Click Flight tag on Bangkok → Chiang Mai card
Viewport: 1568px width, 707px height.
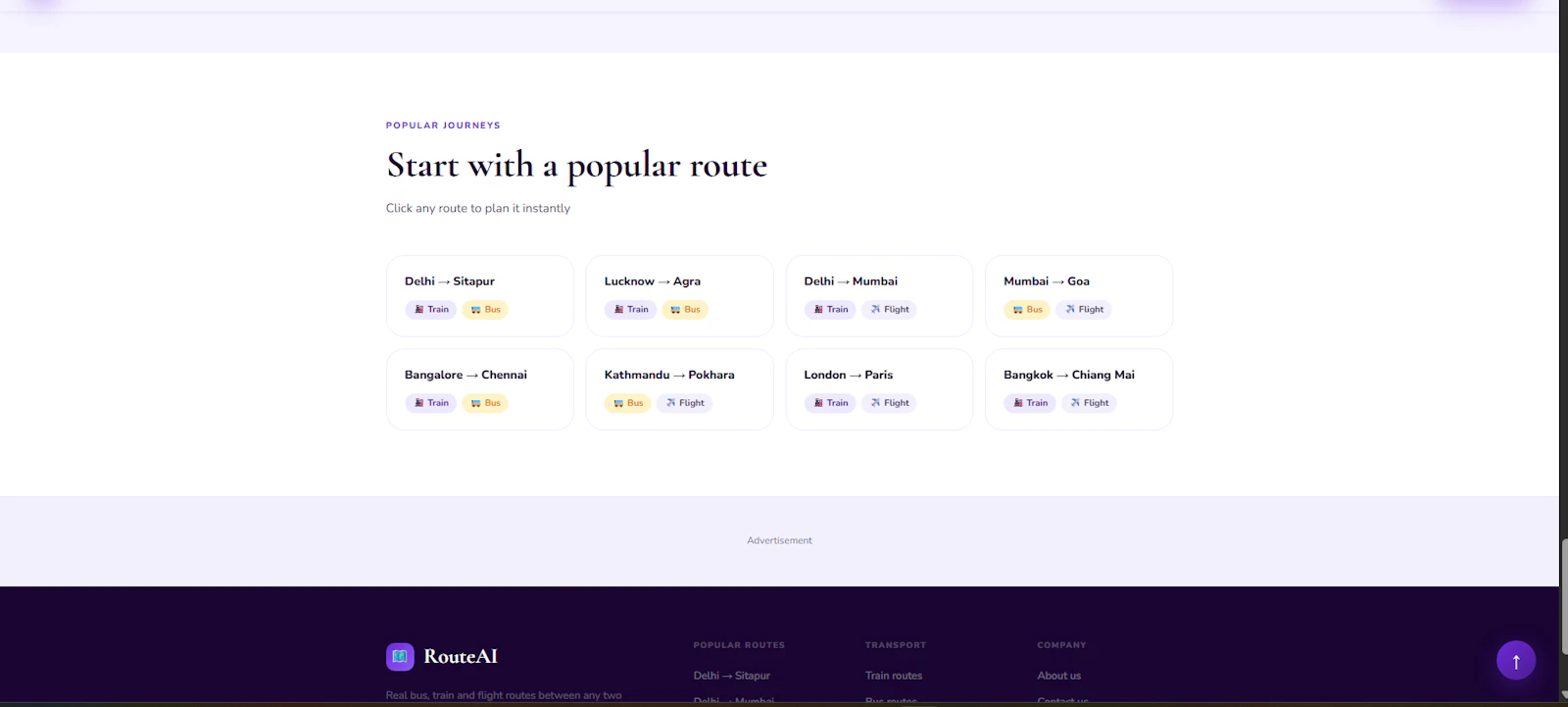coord(1090,403)
